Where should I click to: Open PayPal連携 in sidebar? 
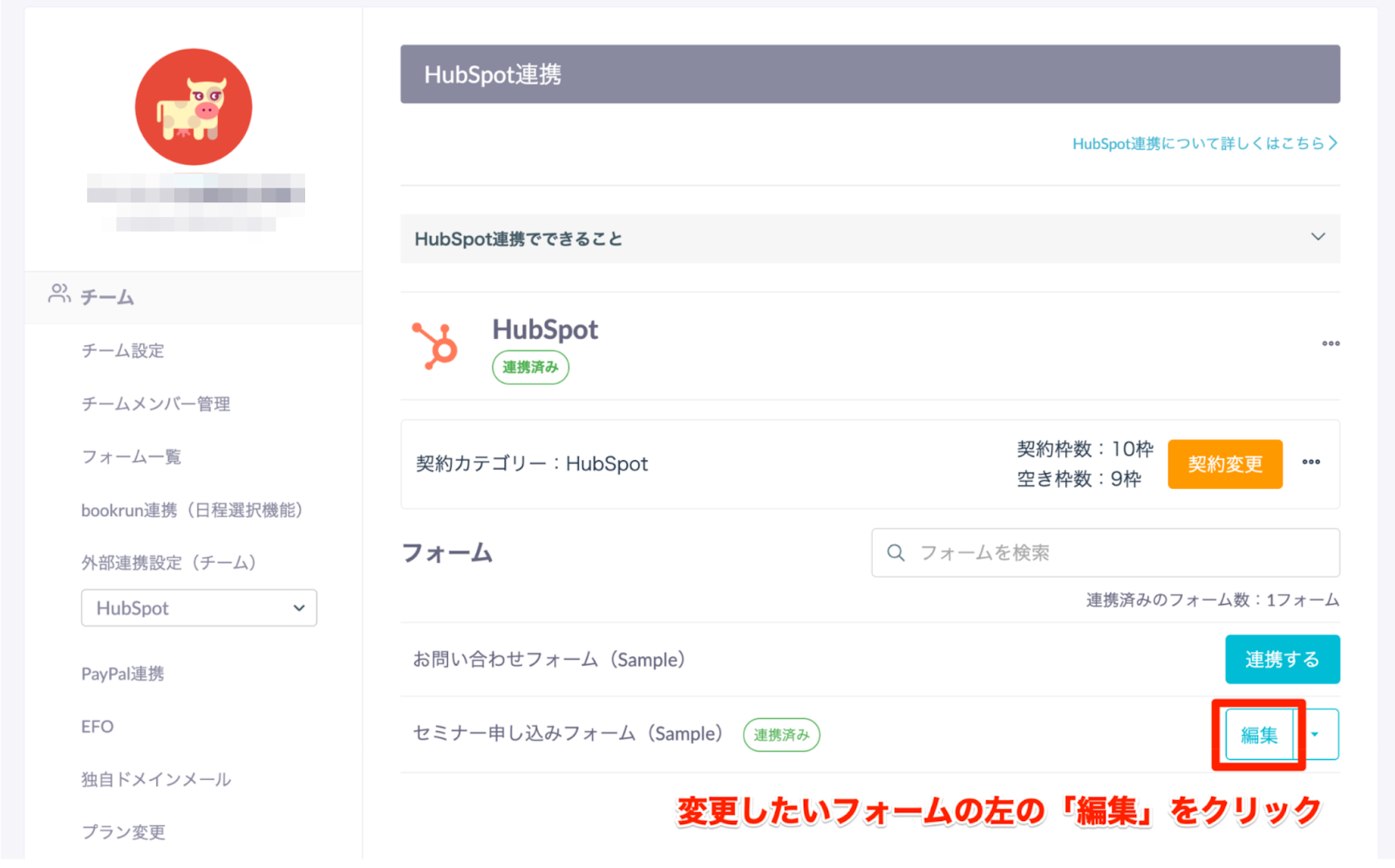(x=123, y=674)
